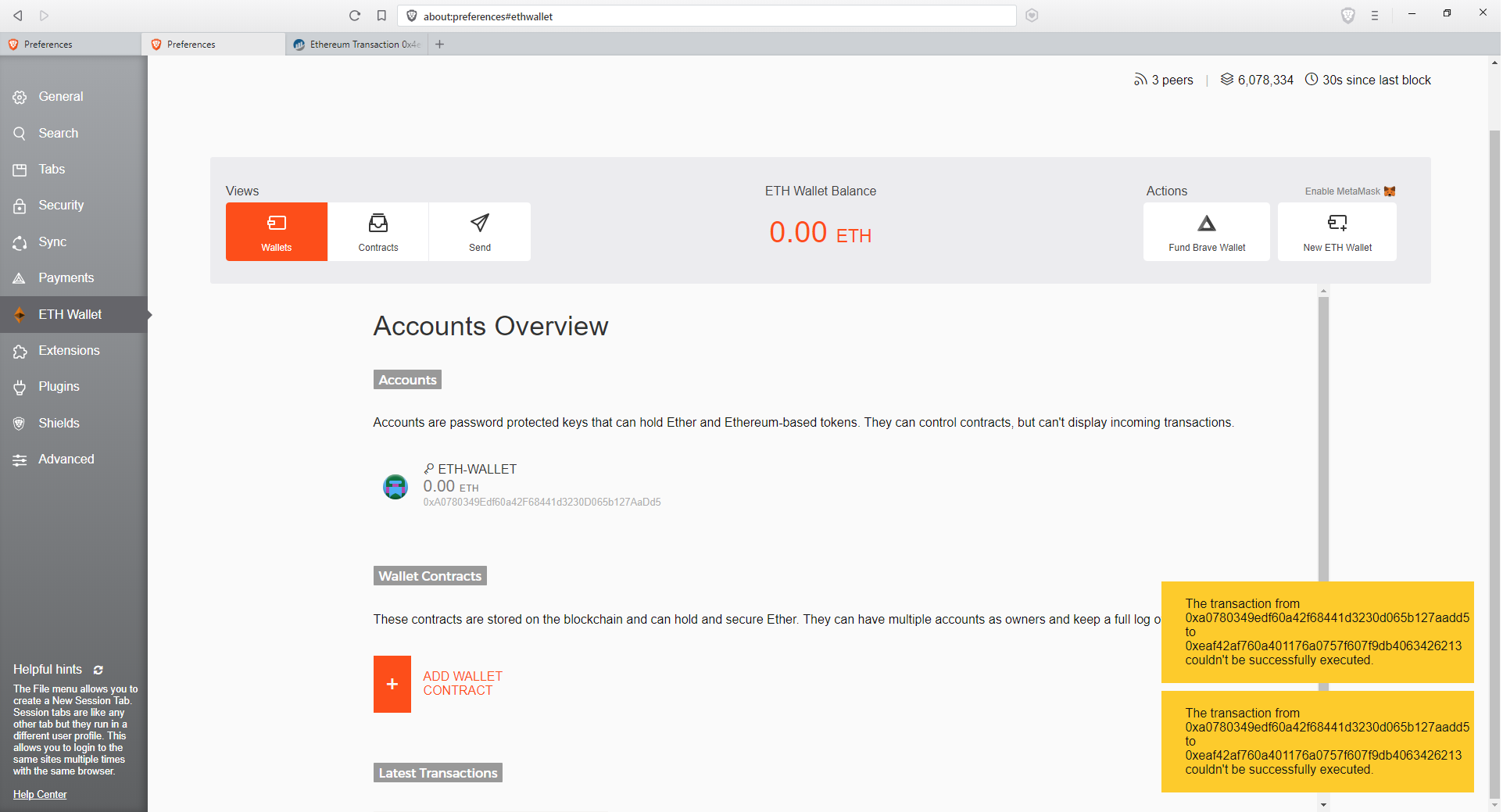Switch to the Send view
This screenshot has width=1503, height=812.
point(480,231)
